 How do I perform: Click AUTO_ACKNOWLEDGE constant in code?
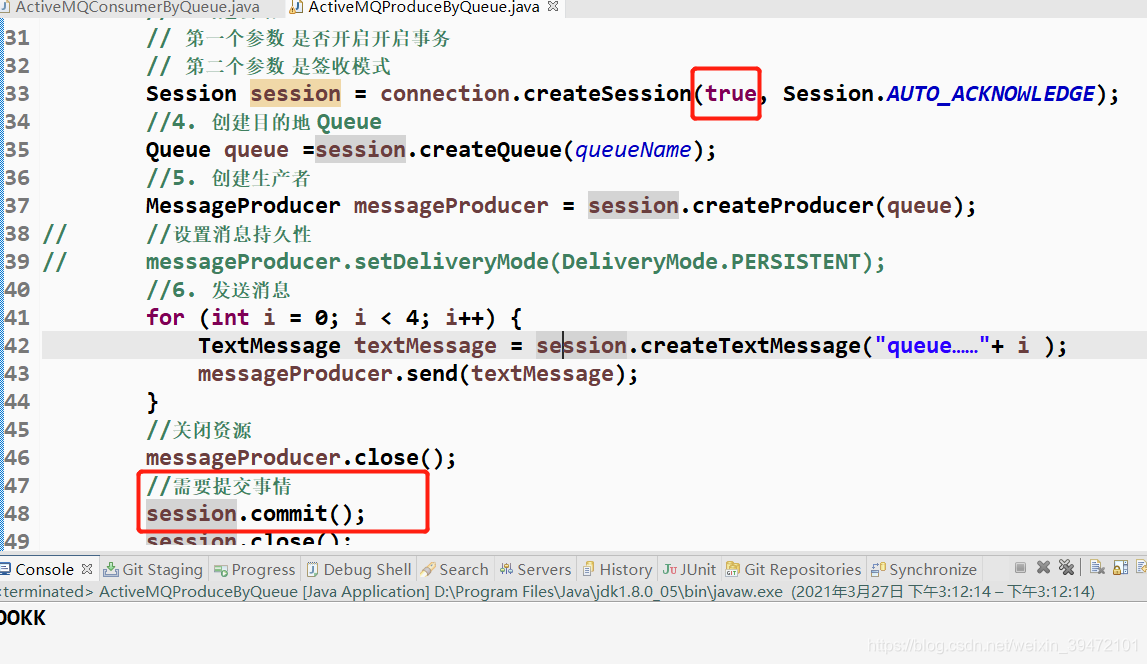(990, 94)
